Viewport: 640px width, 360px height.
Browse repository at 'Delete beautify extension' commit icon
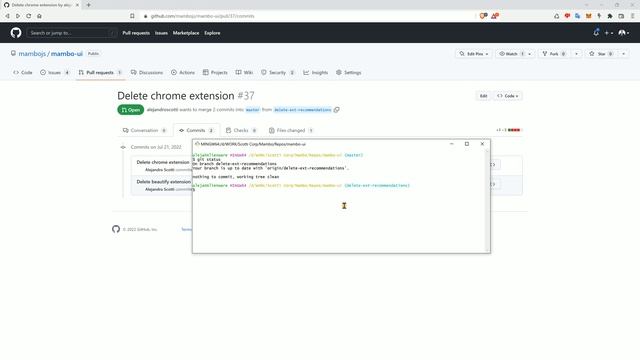click(493, 184)
